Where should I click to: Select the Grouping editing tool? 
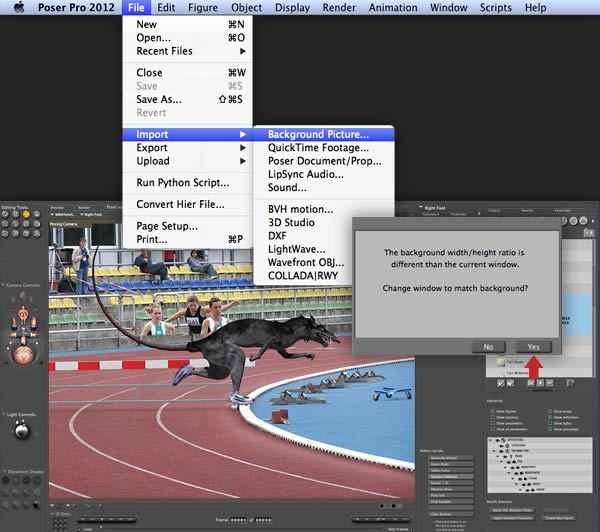tap(5, 233)
